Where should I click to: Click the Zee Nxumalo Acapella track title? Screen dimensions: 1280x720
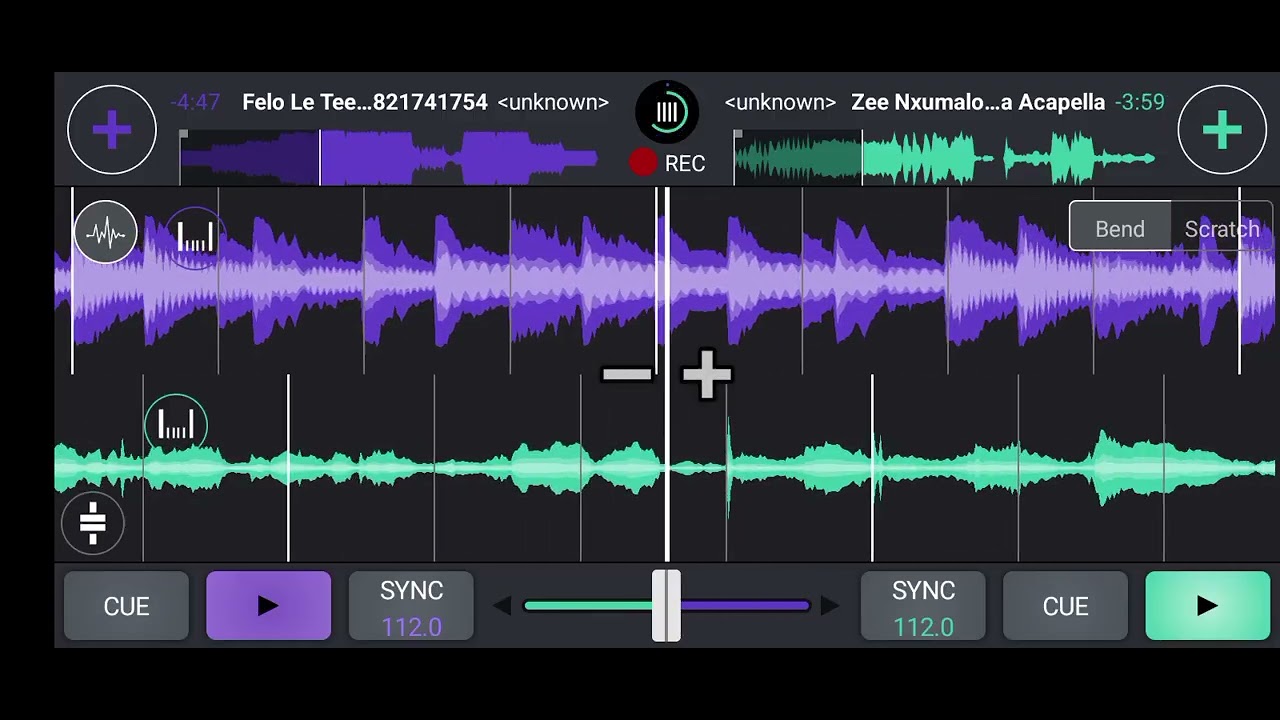point(978,102)
